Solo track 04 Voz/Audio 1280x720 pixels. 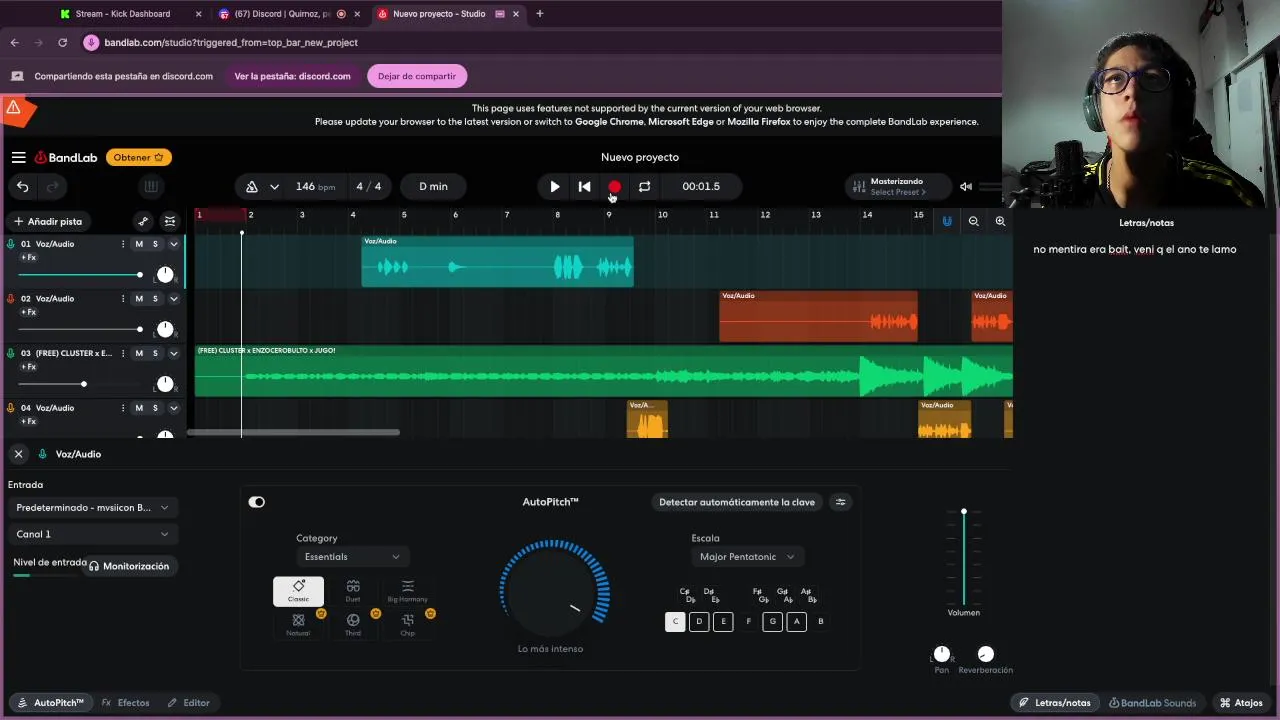155,408
